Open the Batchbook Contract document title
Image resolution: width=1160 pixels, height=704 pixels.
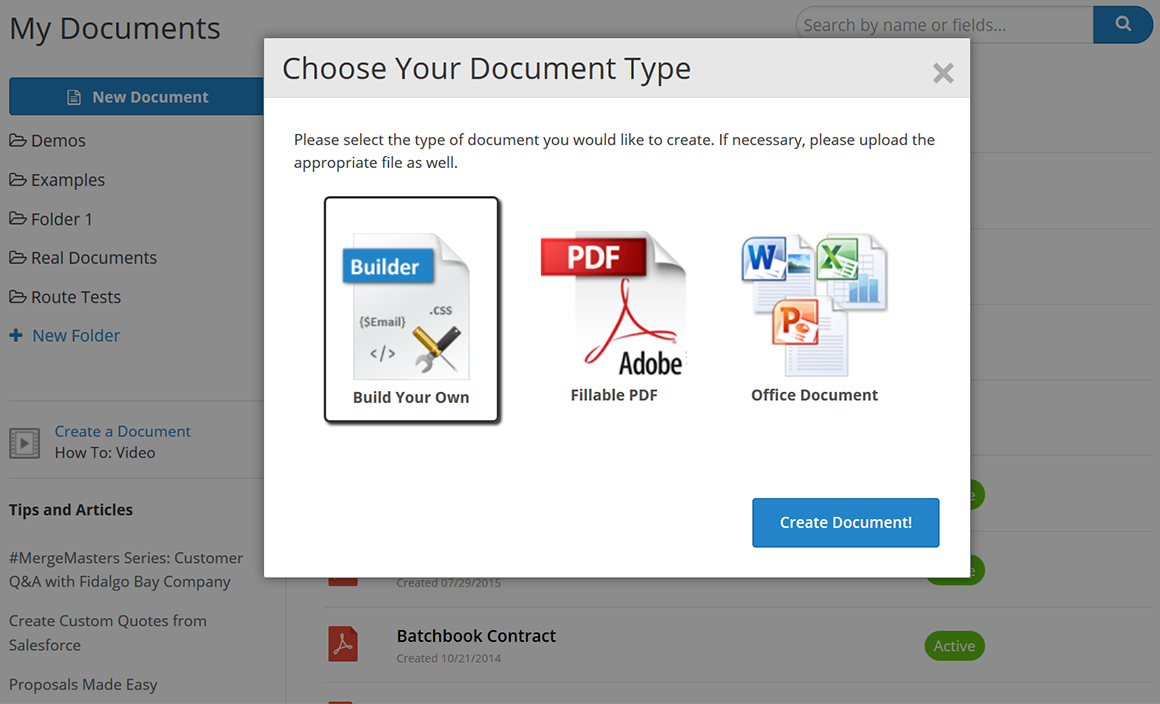pyautogui.click(x=476, y=636)
